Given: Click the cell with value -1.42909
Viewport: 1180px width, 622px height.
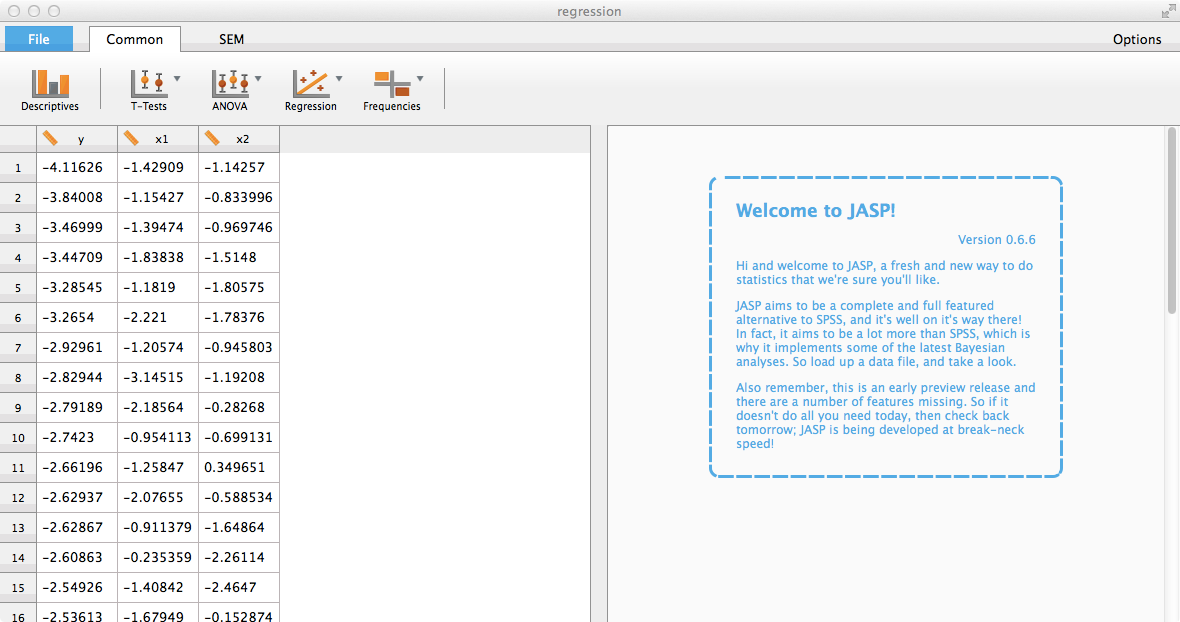Looking at the screenshot, I should (158, 168).
